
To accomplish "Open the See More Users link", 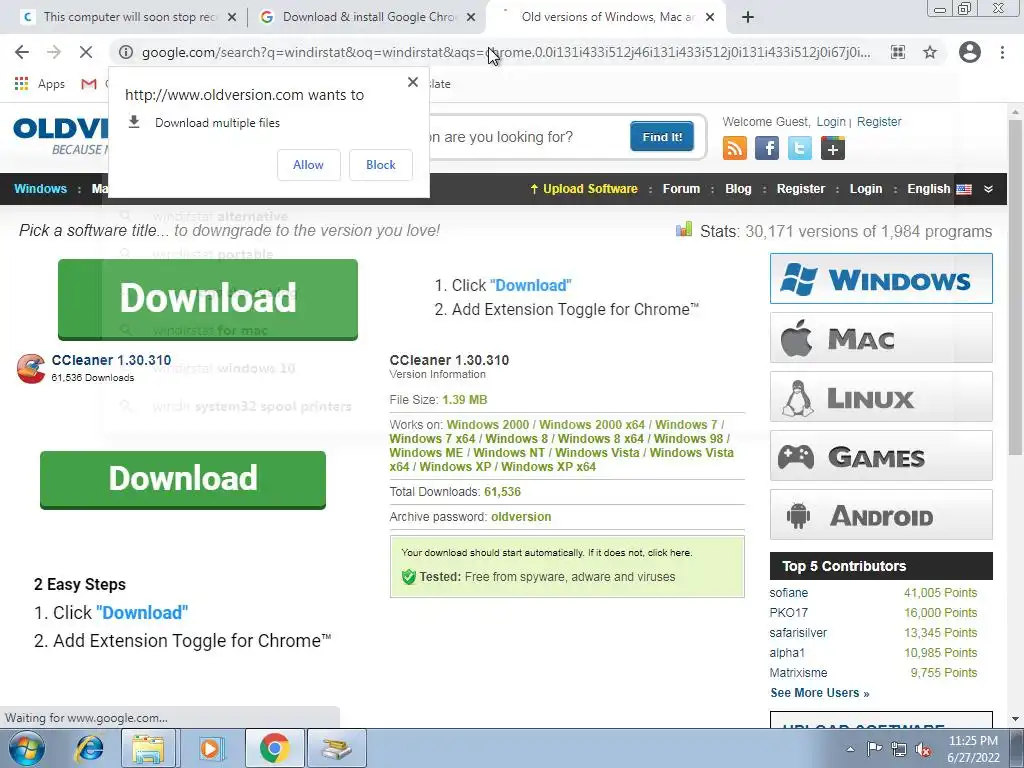I will pos(820,693).
